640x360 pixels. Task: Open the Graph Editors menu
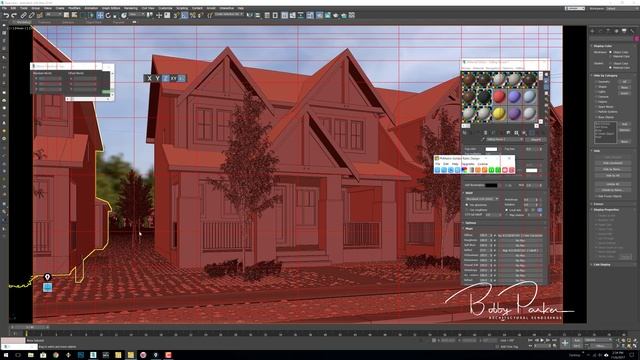tap(111, 8)
